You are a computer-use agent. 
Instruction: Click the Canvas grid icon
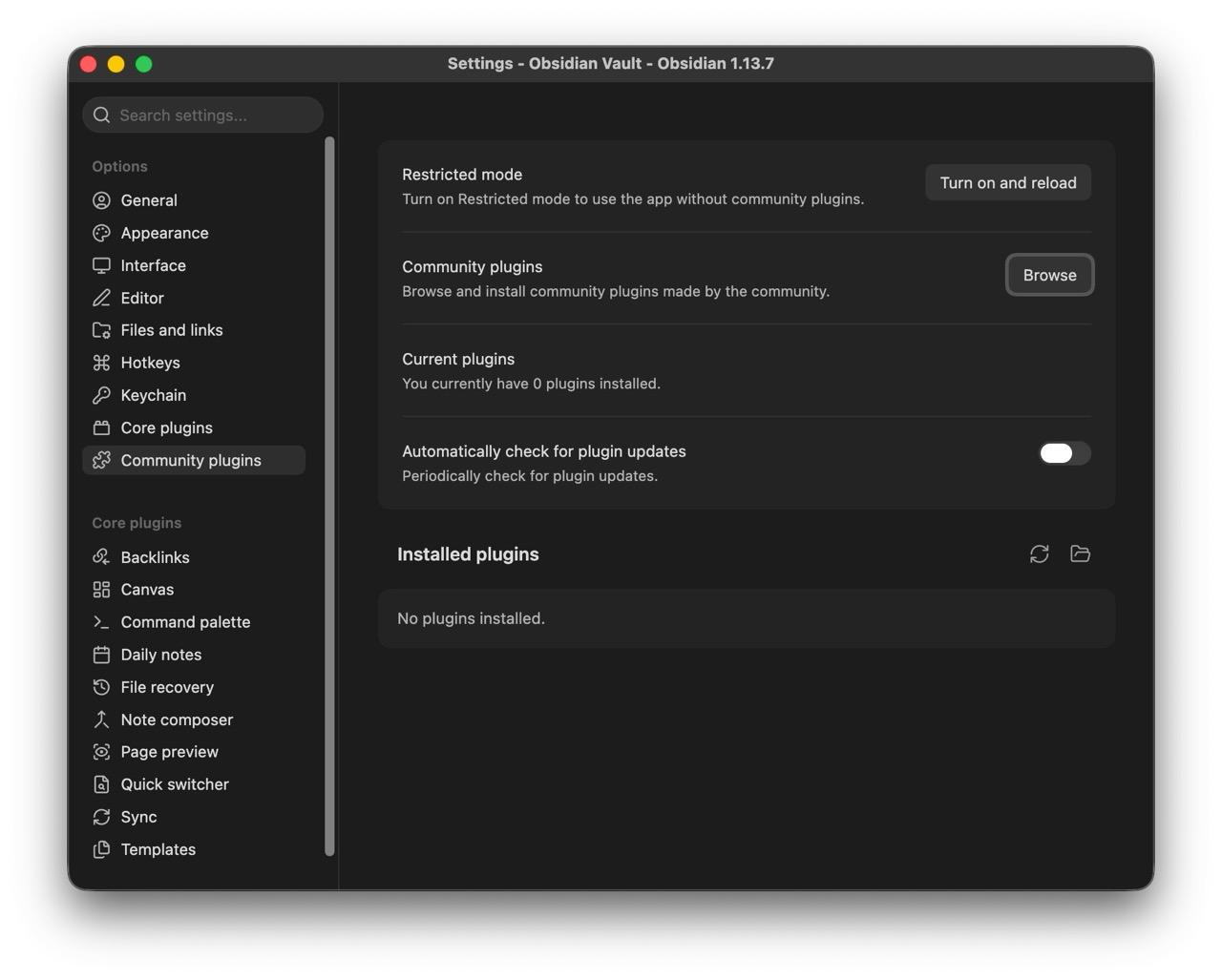101,590
